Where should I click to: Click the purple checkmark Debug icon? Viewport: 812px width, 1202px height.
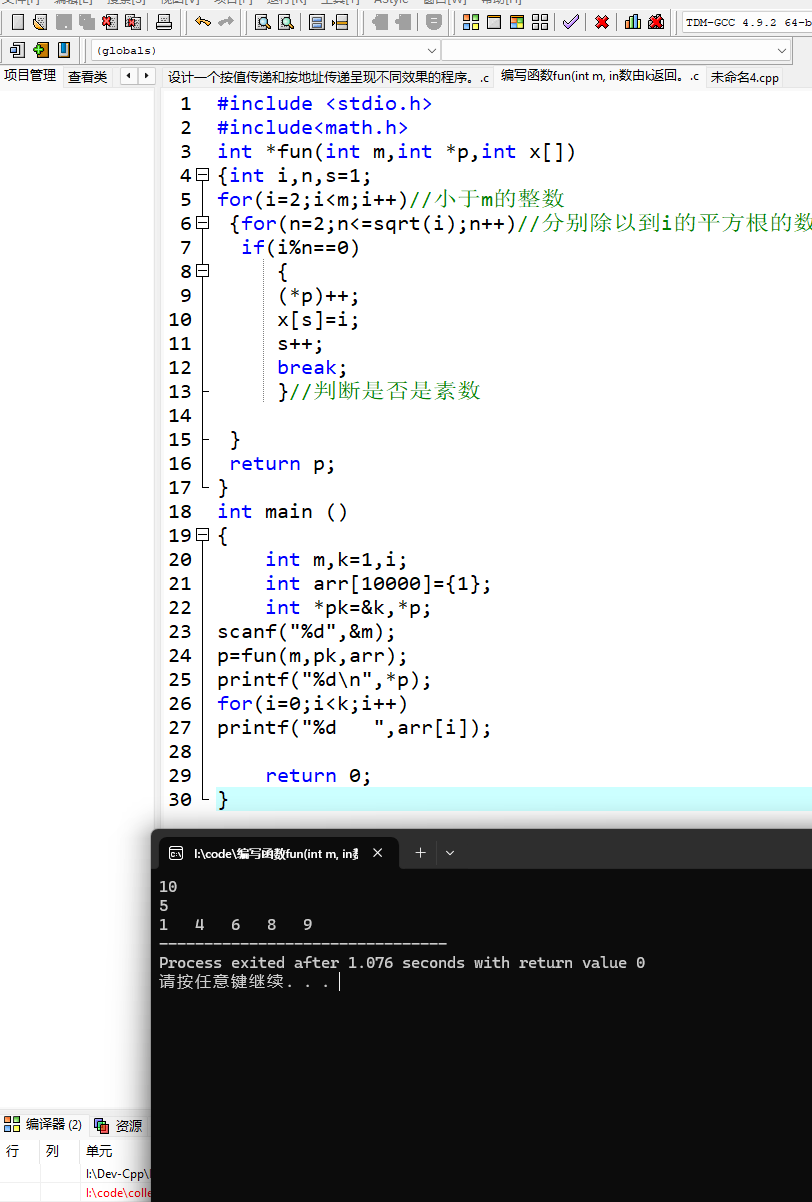point(571,22)
